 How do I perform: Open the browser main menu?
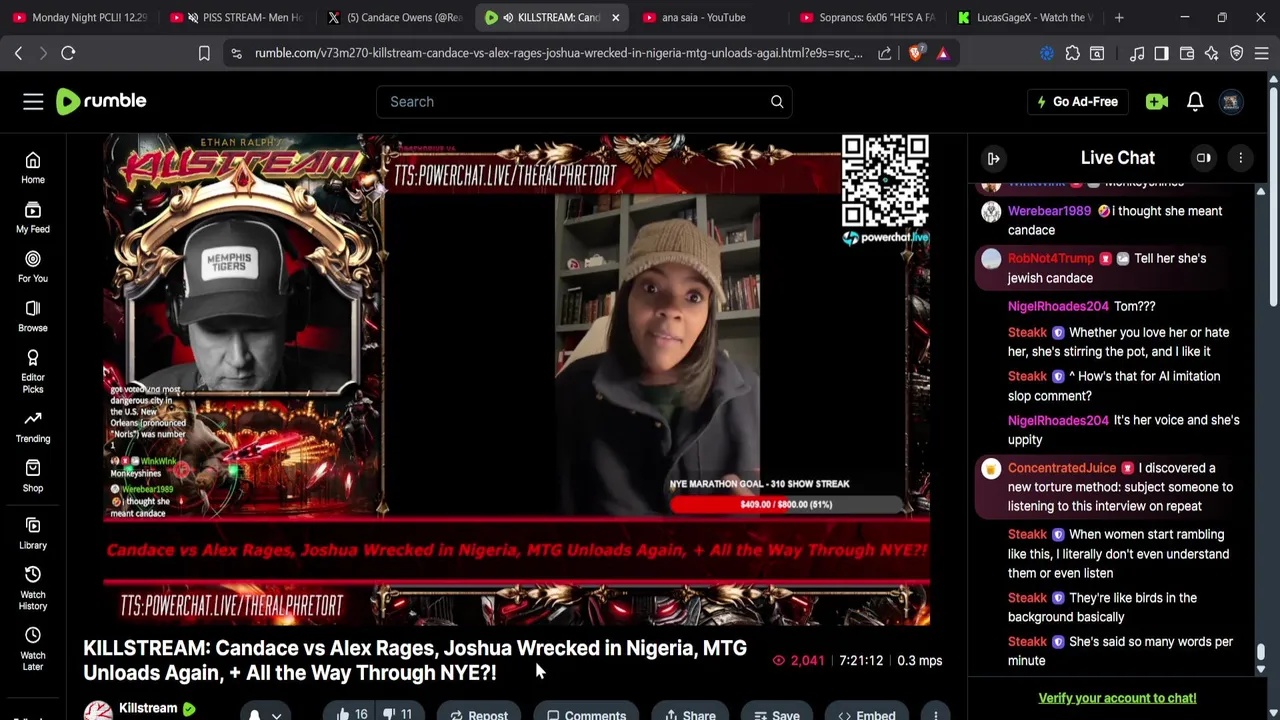tap(1261, 53)
